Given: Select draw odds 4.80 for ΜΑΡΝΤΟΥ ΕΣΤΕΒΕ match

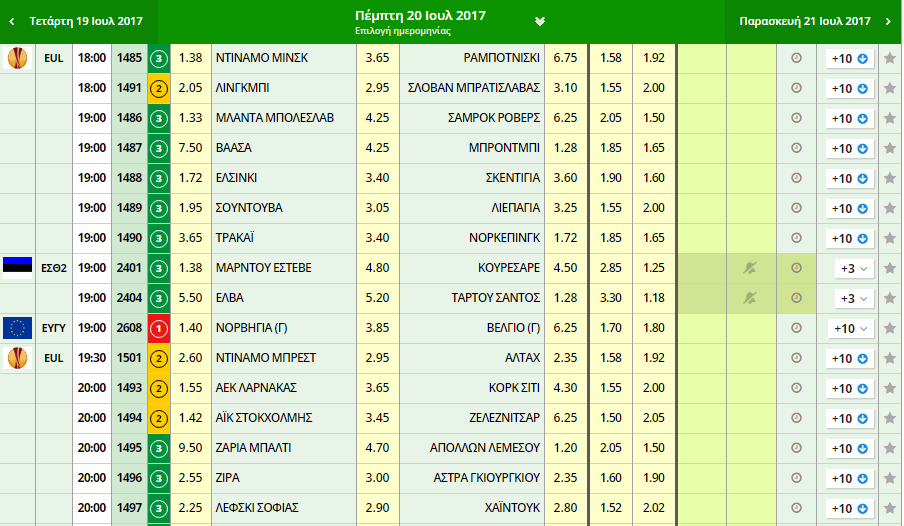Looking at the screenshot, I should [377, 268].
